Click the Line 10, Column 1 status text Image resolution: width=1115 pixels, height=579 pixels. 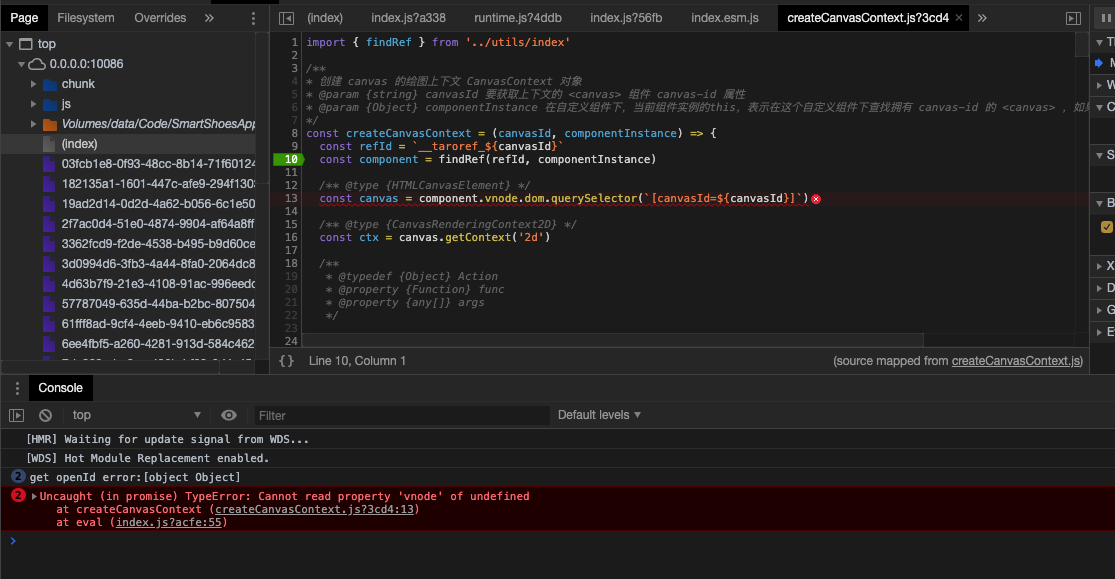(x=357, y=361)
